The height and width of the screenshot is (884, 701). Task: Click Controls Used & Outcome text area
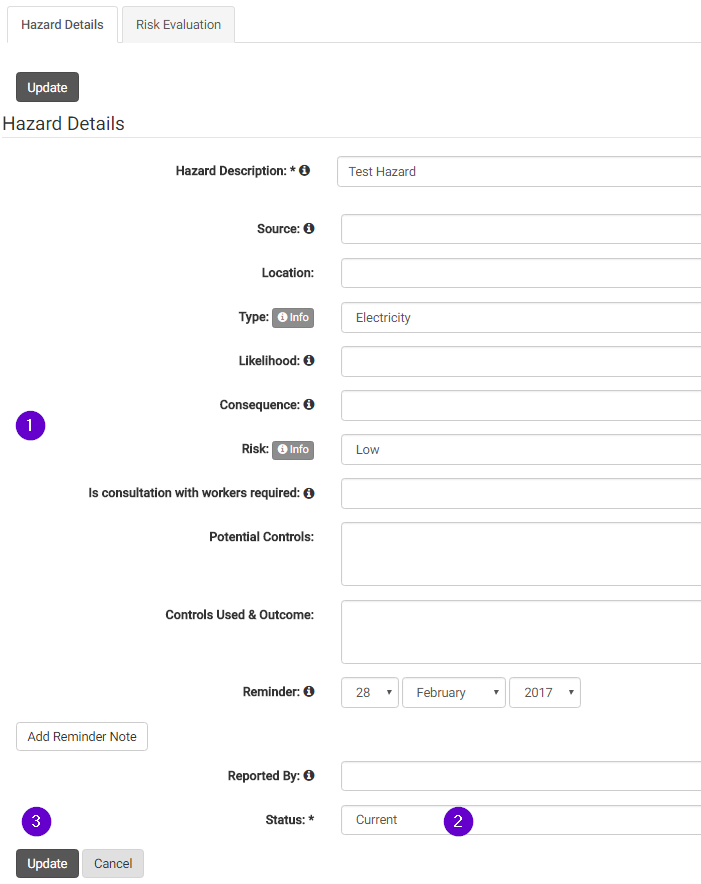tap(521, 632)
